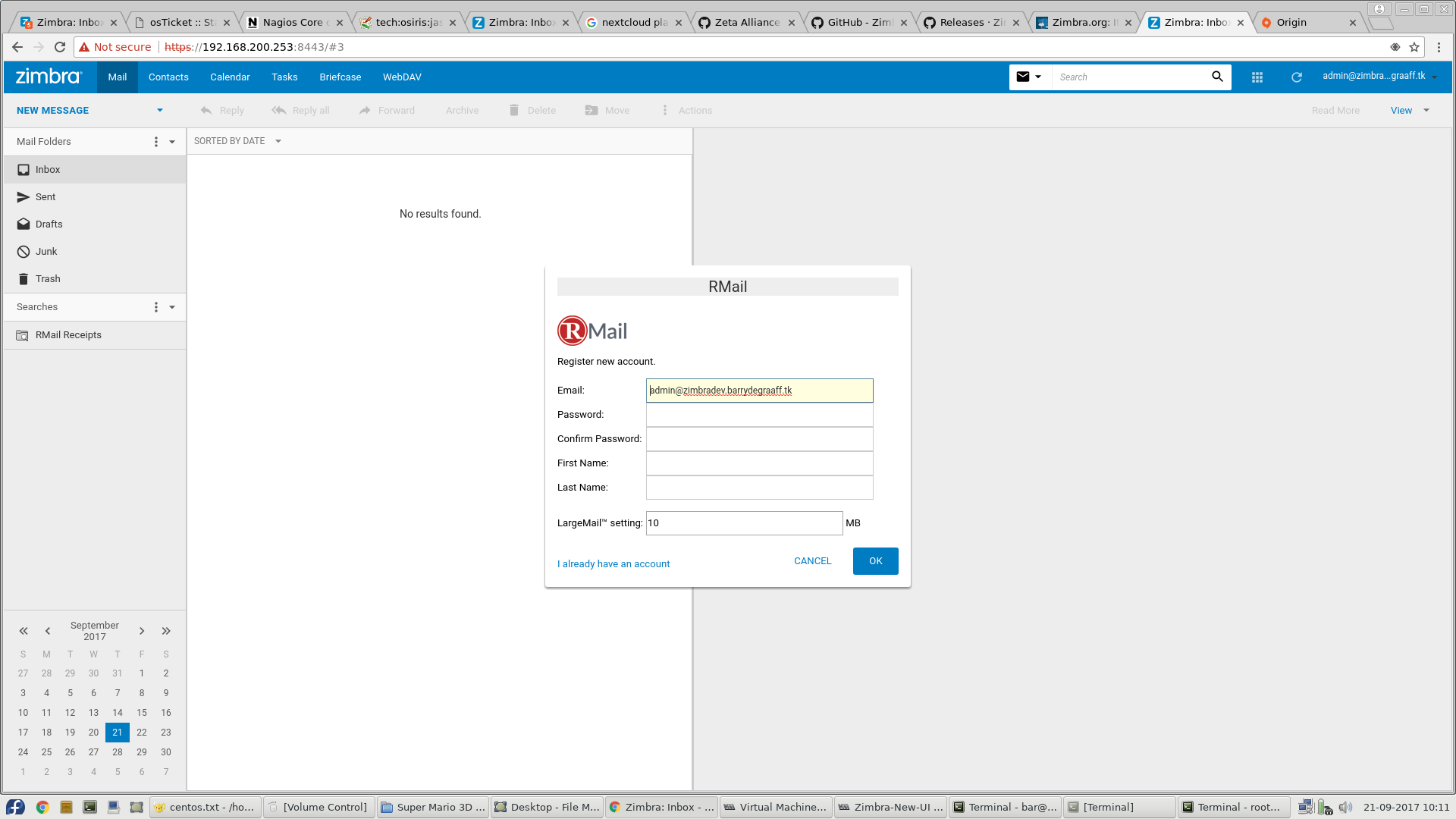Screen dimensions: 1456x819
Task: Open the Junk folder
Action: pyautogui.click(x=46, y=252)
